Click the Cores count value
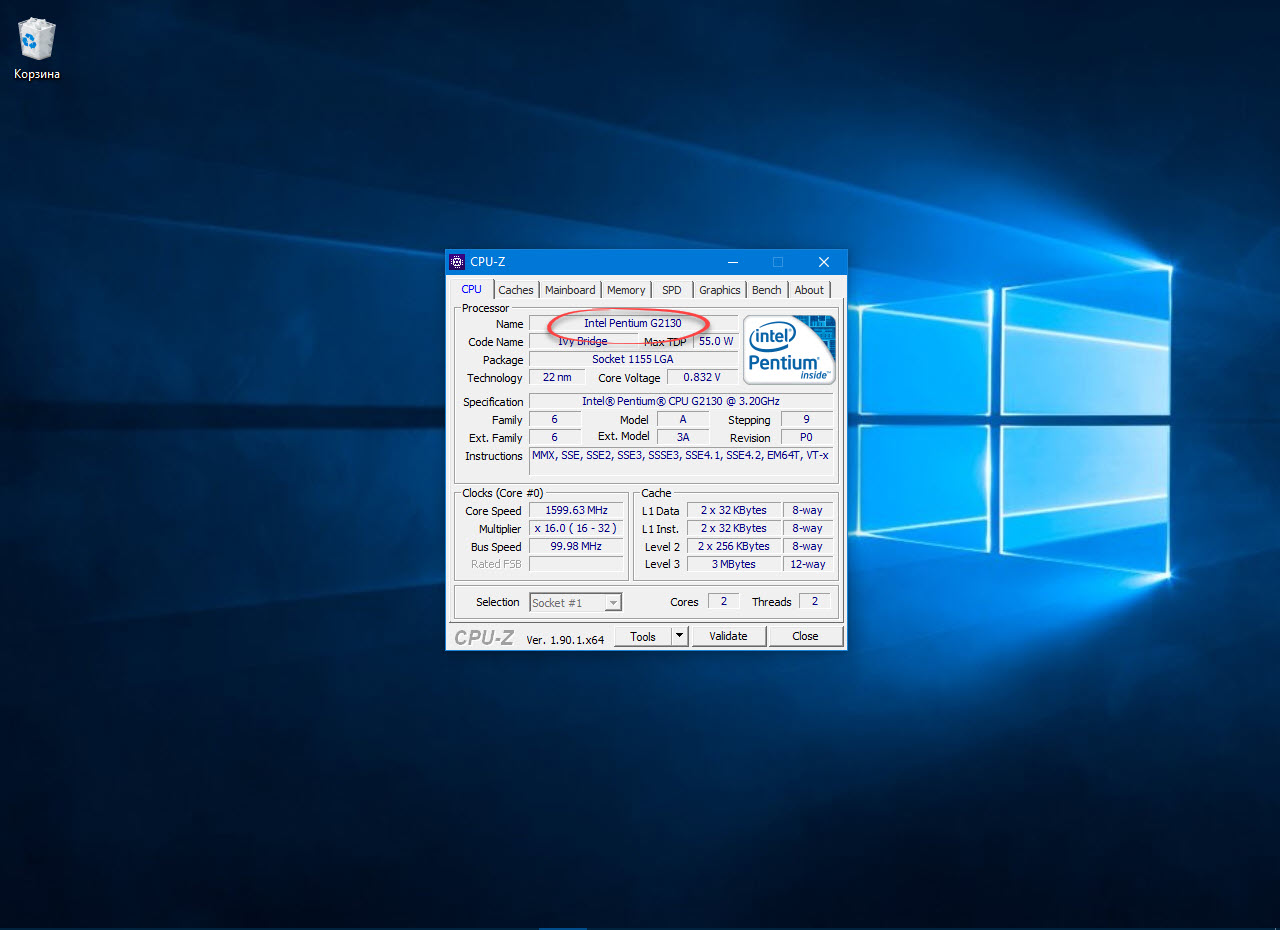Screen dimensions: 1280x930 723,601
